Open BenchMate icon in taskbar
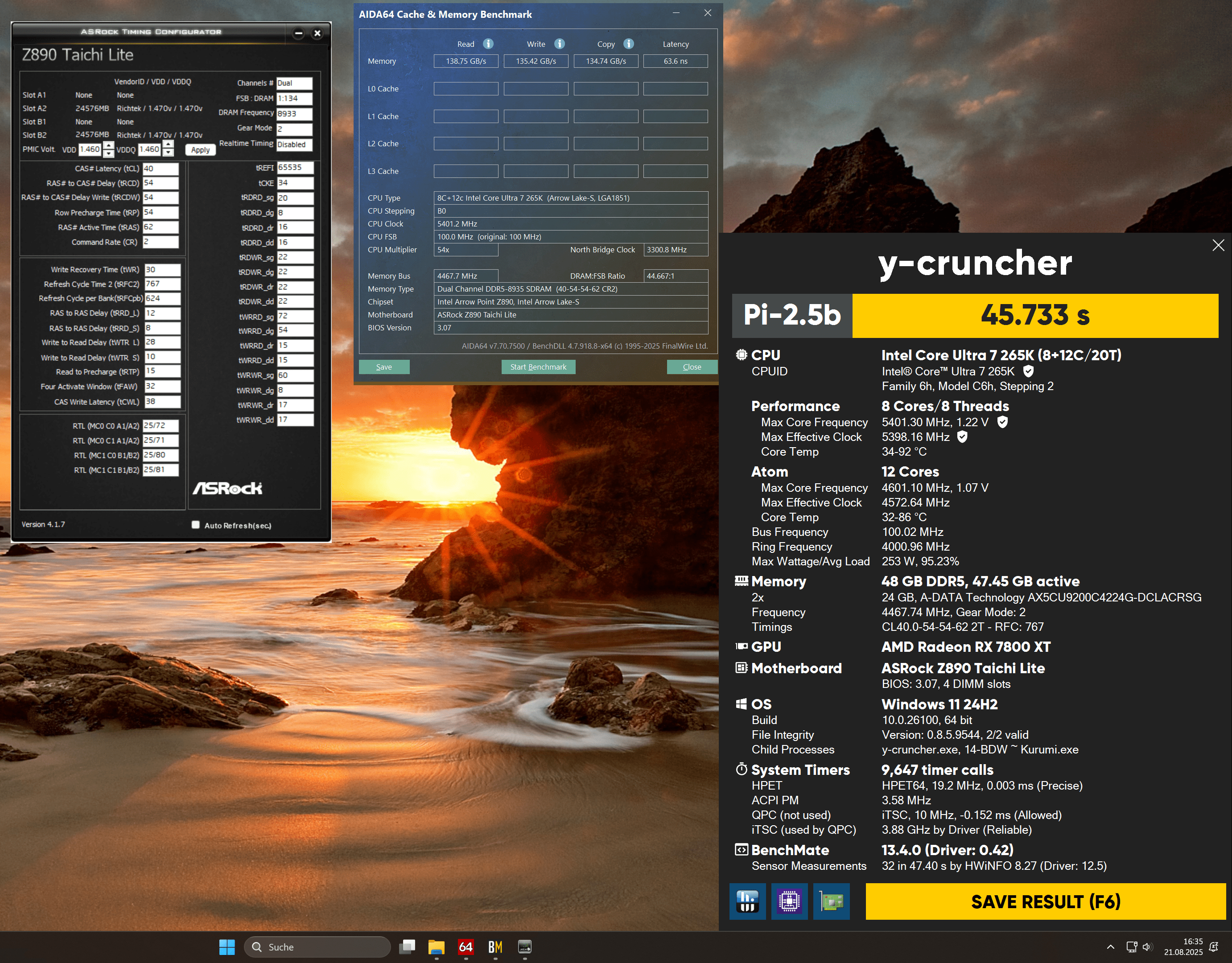The height and width of the screenshot is (963, 1232). [495, 947]
